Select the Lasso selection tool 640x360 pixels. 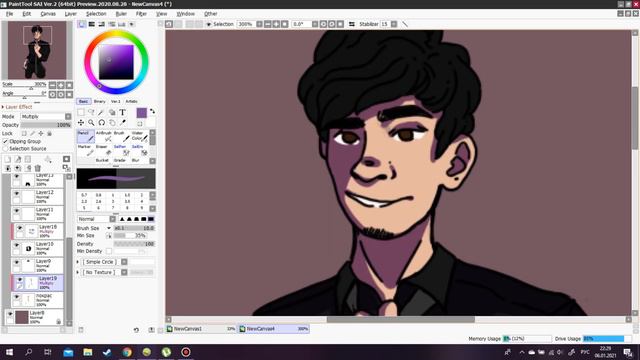91,112
